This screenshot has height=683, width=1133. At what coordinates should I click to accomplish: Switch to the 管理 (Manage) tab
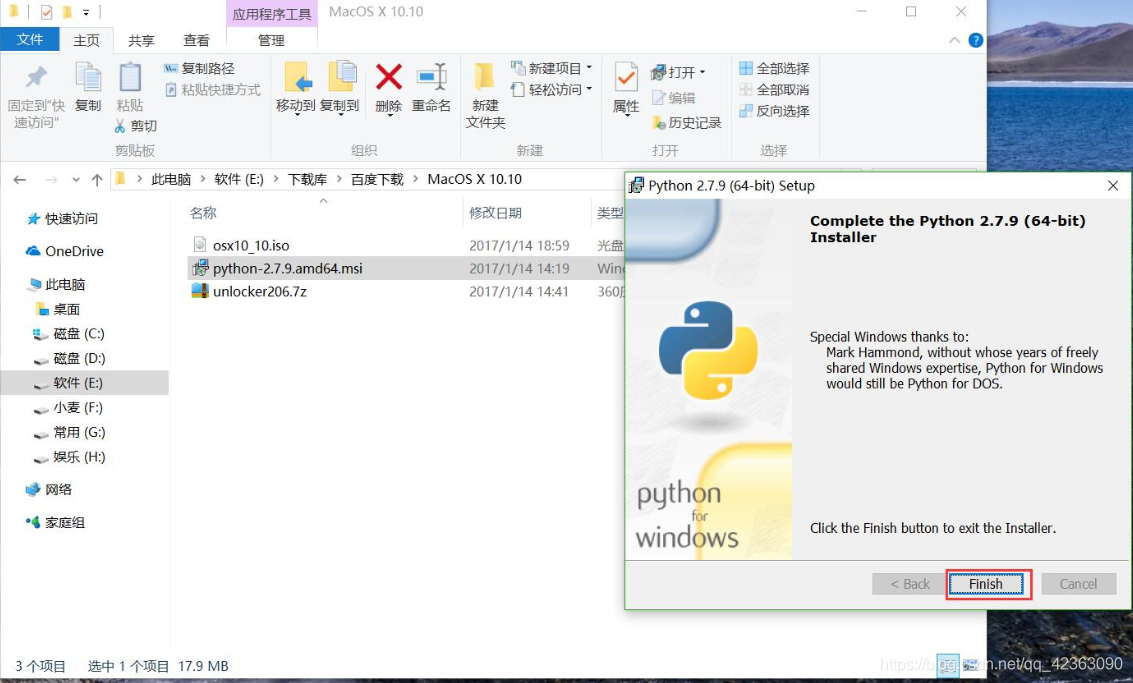point(272,40)
